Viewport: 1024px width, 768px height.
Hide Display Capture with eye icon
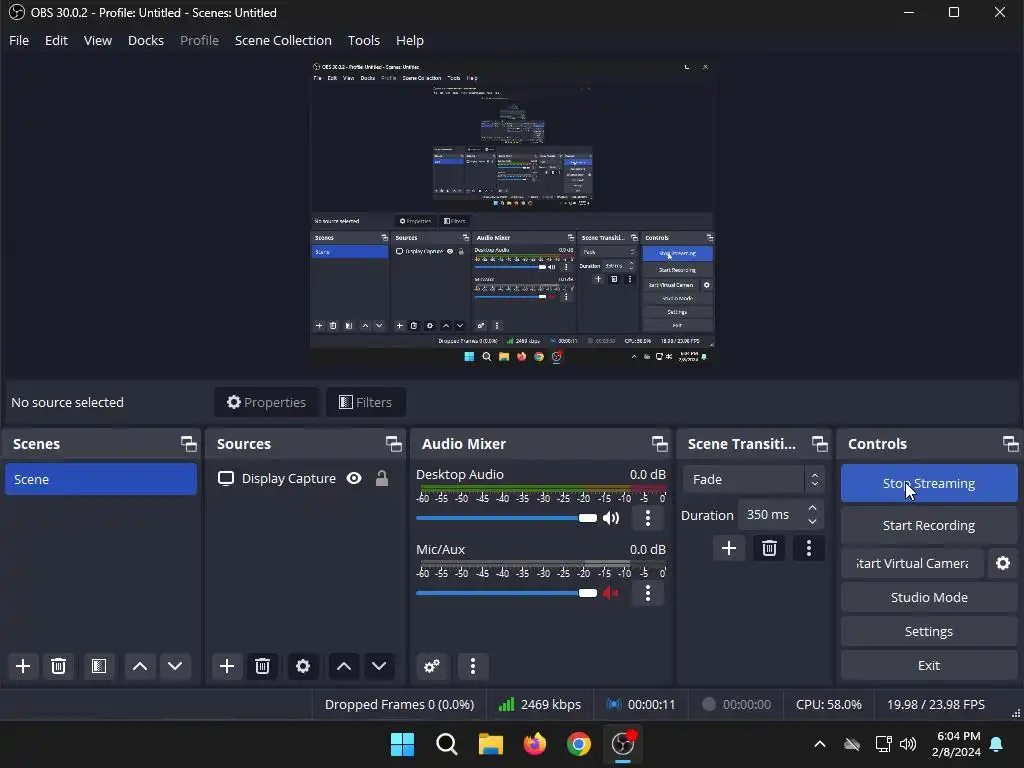(354, 479)
